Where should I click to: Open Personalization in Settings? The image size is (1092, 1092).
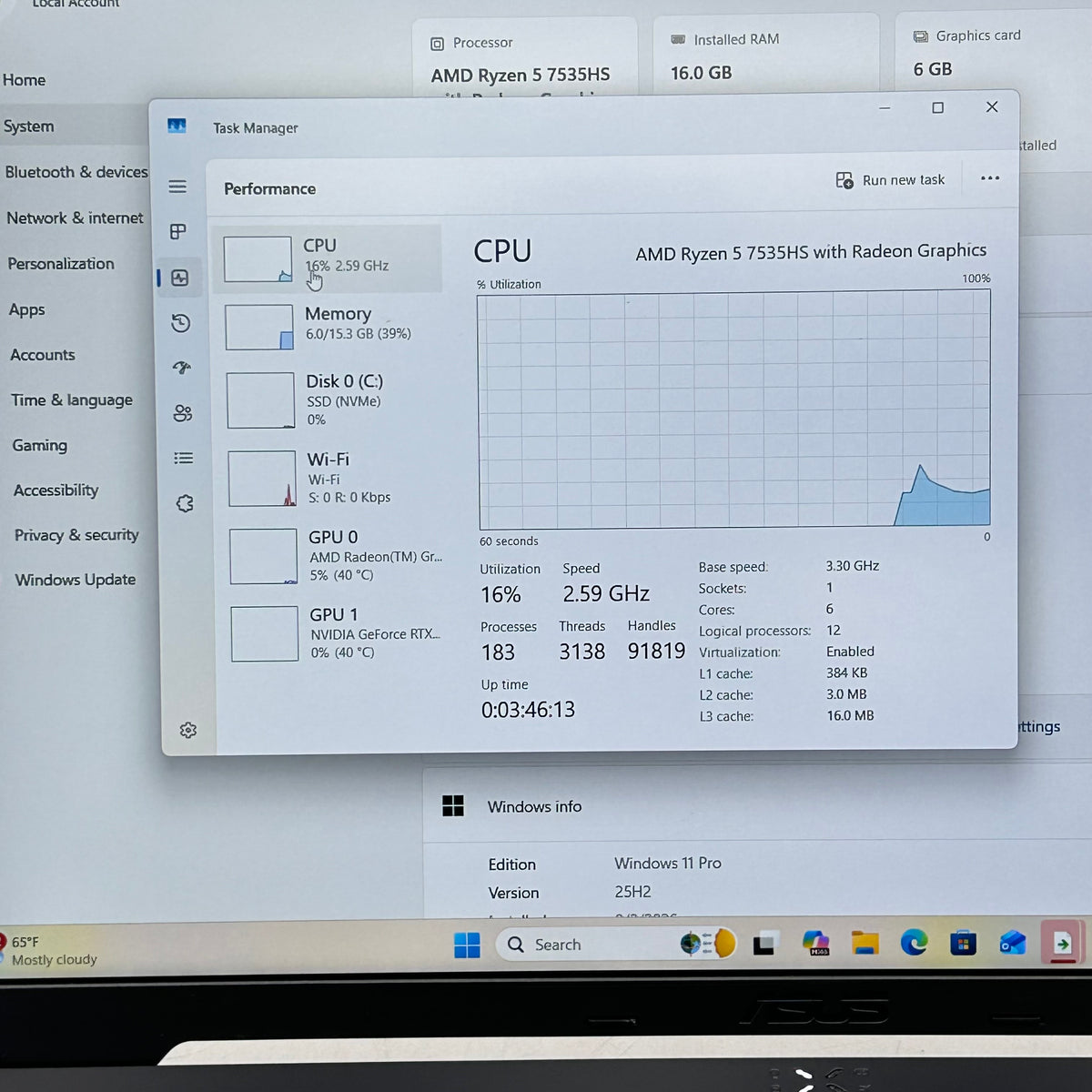[x=61, y=264]
